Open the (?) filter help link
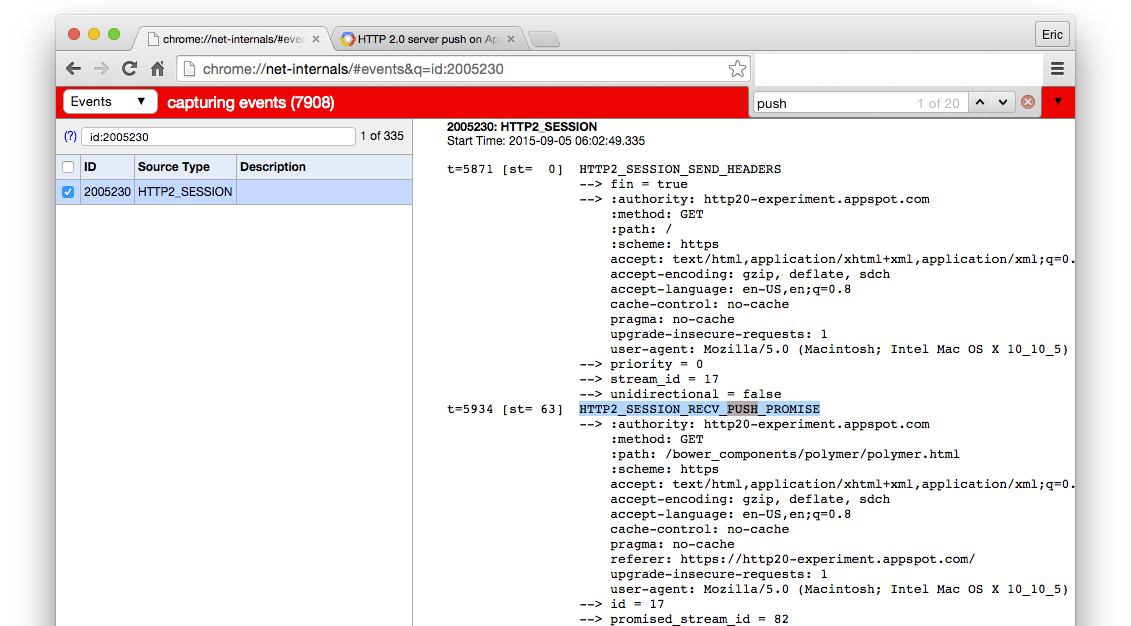Viewport: 1131px width, 626px height. 70,136
